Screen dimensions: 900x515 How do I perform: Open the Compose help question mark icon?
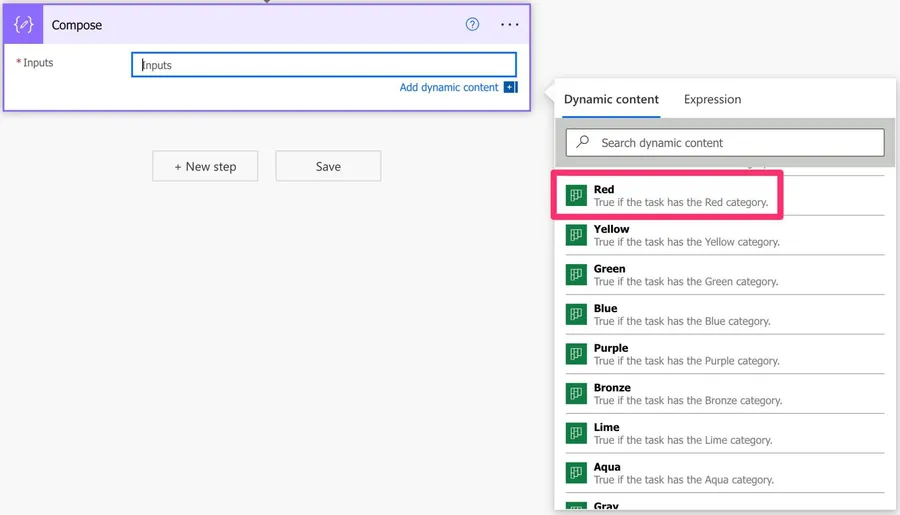click(x=473, y=25)
